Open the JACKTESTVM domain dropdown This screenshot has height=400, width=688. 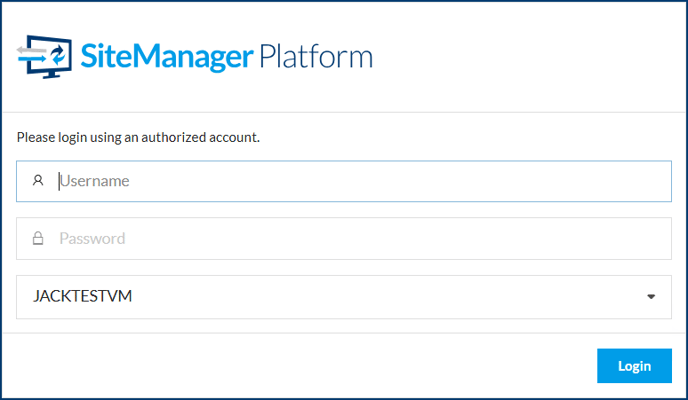344,297
